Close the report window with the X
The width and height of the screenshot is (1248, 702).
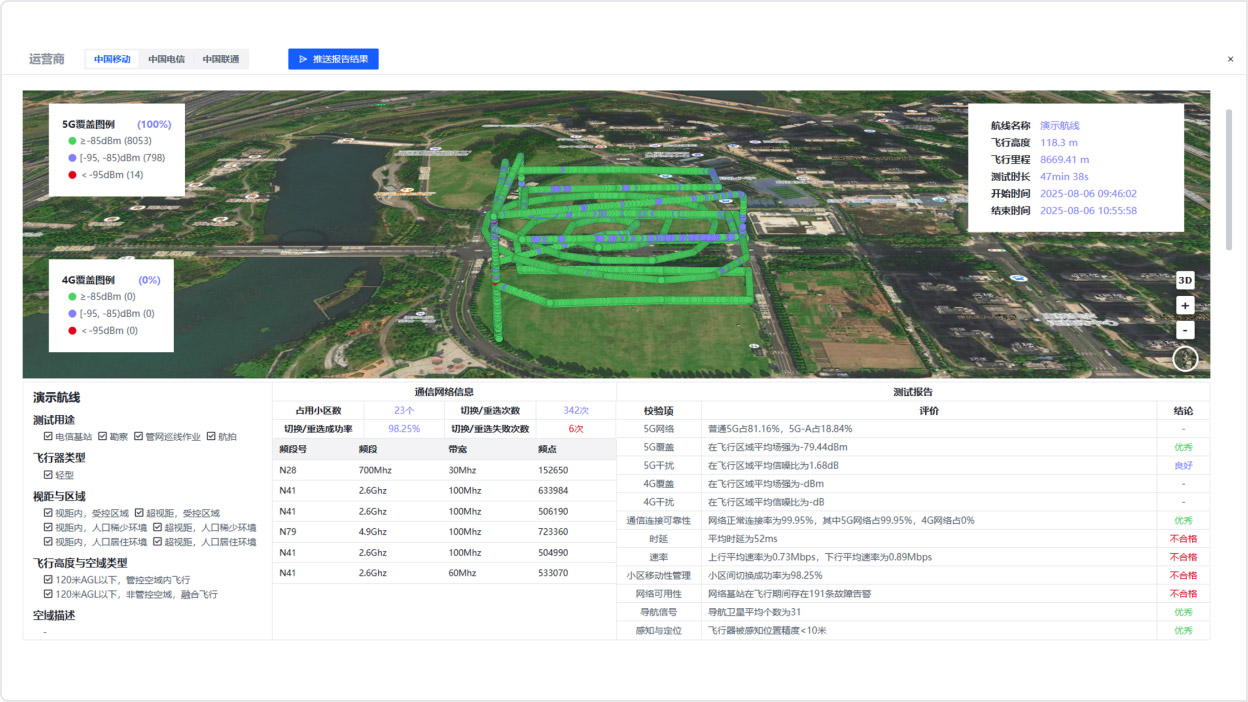[1230, 59]
